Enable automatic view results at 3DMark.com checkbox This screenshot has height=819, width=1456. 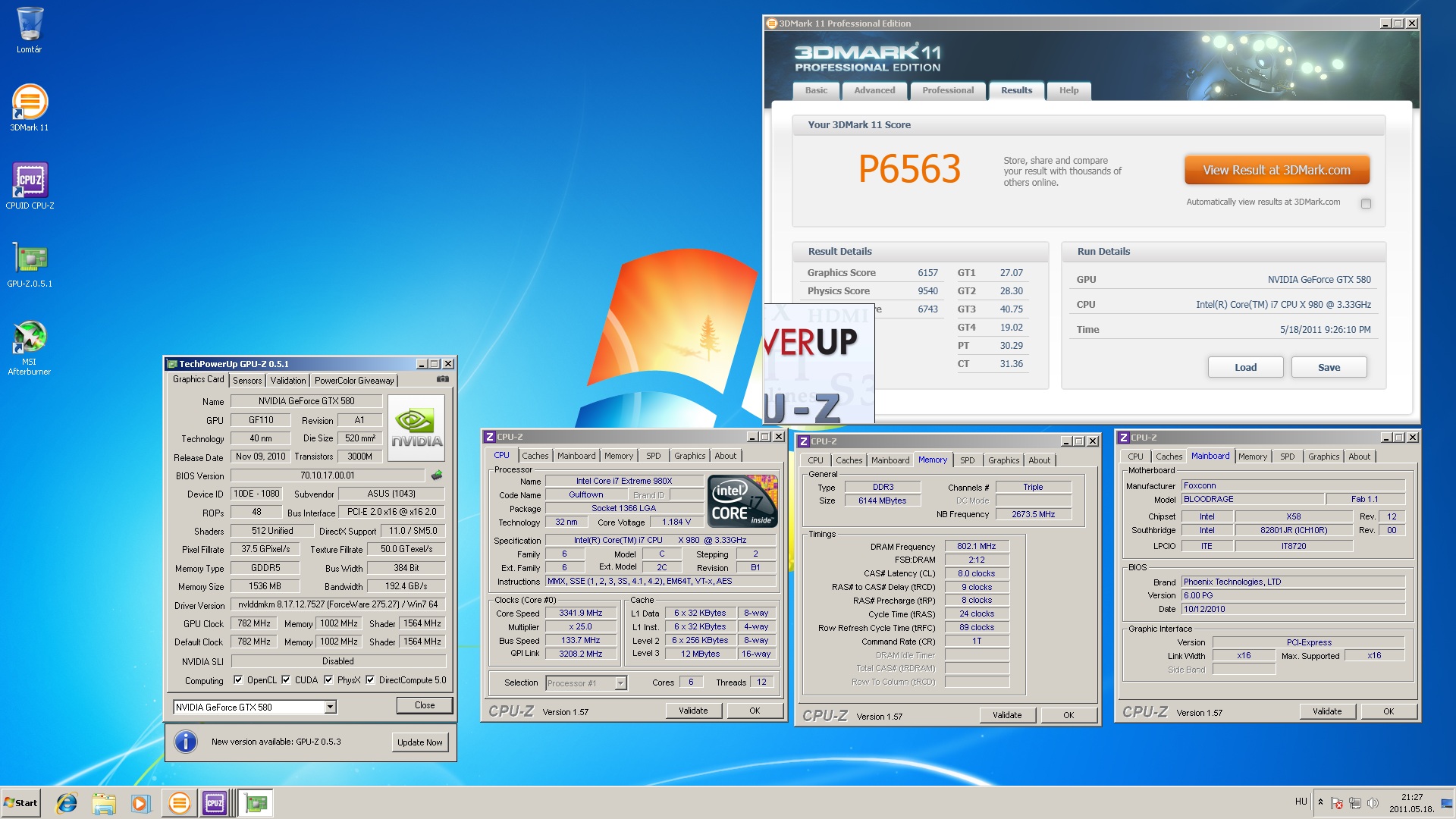(x=1366, y=203)
